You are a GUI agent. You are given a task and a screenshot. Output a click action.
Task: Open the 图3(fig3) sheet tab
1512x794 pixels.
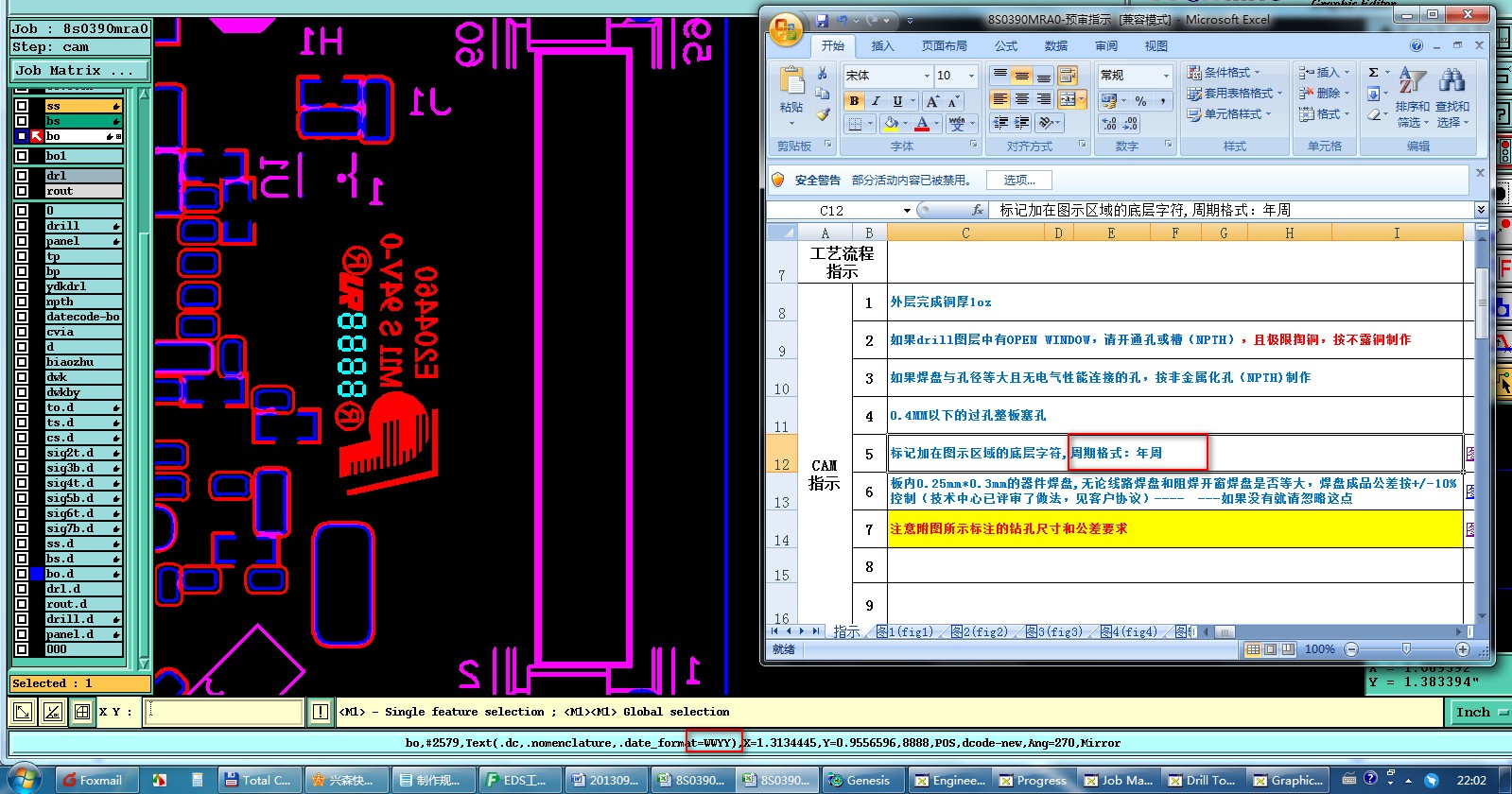(x=1054, y=632)
